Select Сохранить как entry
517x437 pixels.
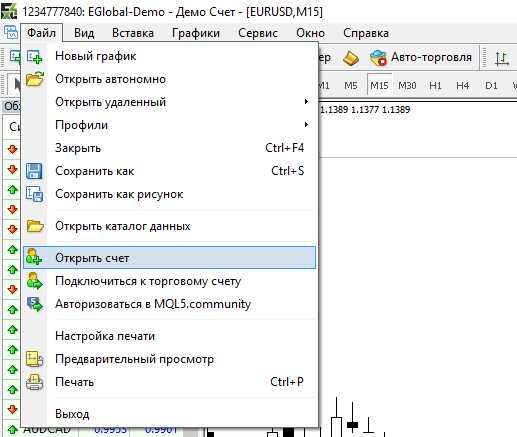[169, 171]
